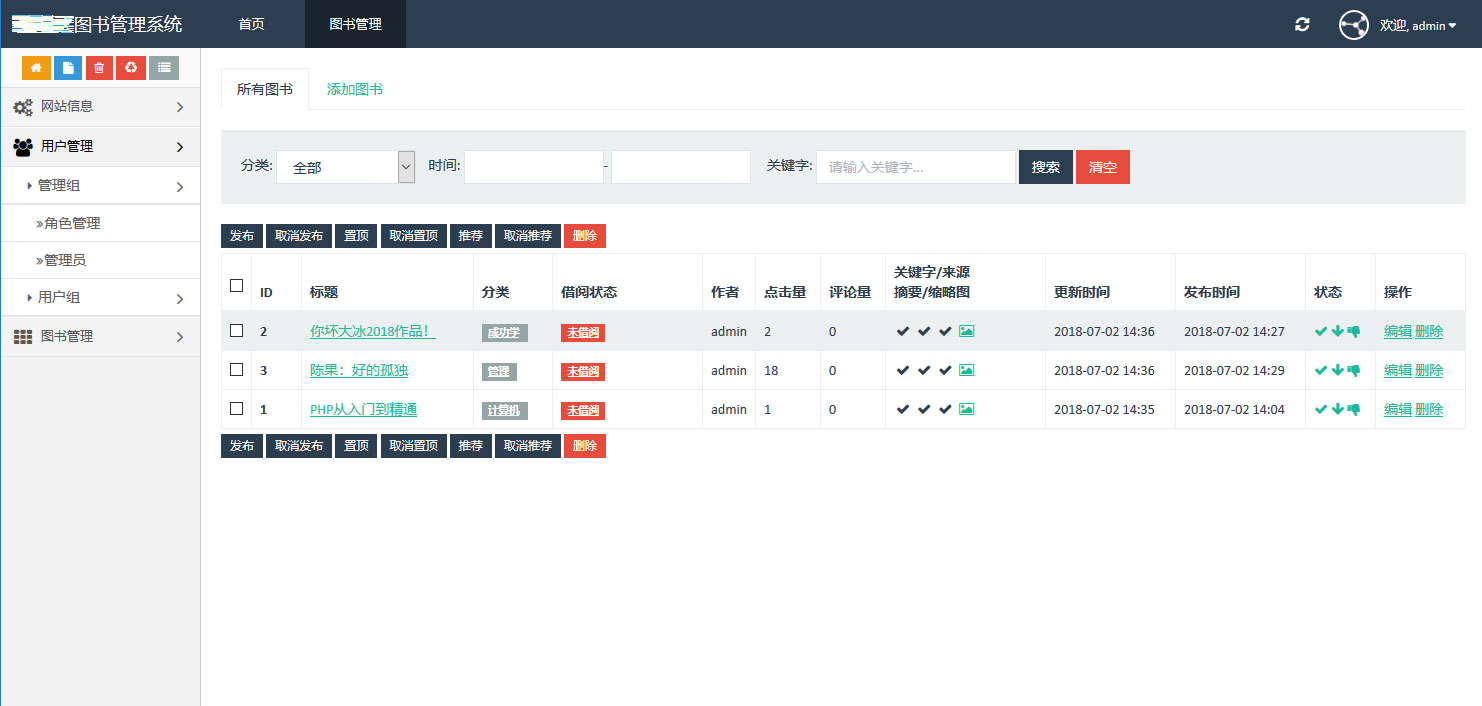Select the checkbox for book ID 1

237,408
